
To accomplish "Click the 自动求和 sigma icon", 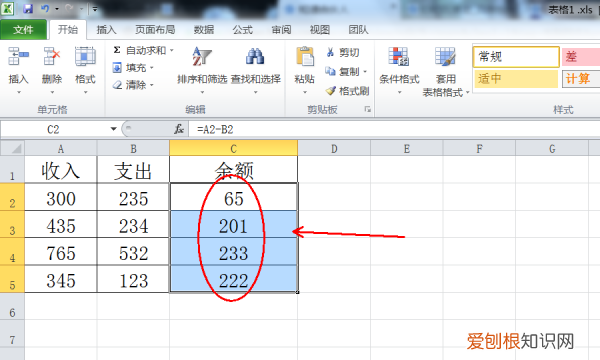I will (117, 50).
